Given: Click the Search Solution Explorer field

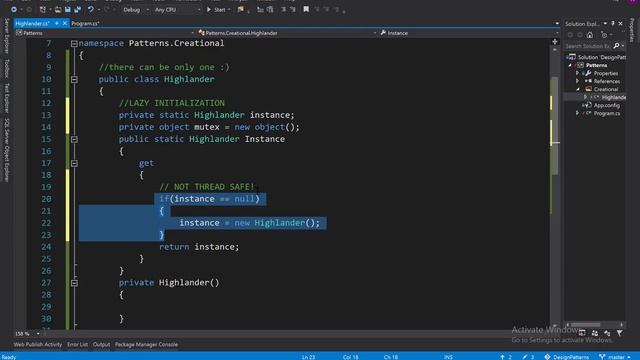Looking at the screenshot, I should 588,46.
